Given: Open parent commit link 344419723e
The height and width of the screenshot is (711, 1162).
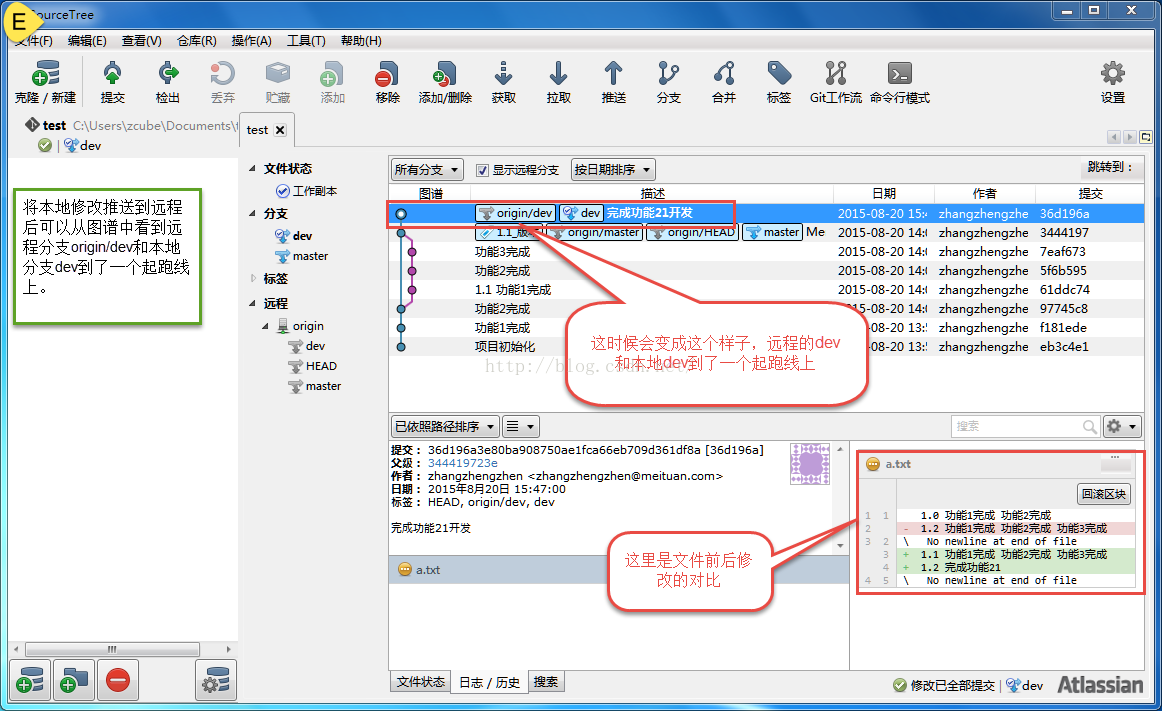Looking at the screenshot, I should (462, 463).
